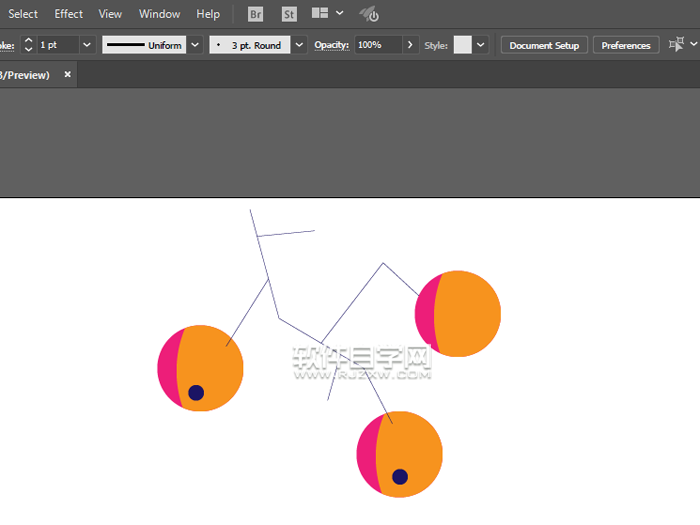Click the align to selection icon
Image resolution: width=700 pixels, height=525 pixels.
coord(677,45)
